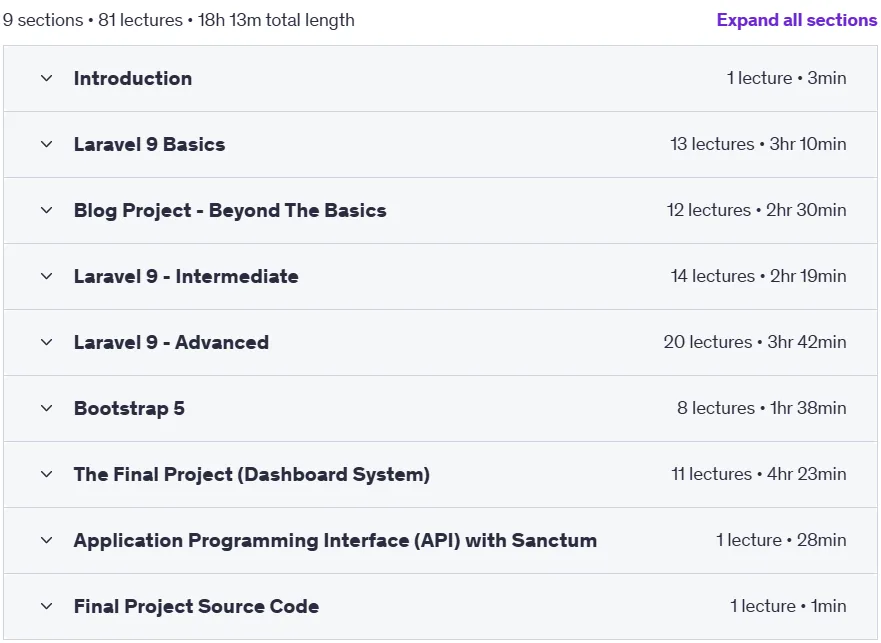The width and height of the screenshot is (881, 643).
Task: Toggle chevron for Laravel 9 - Intermediate
Action: coord(47,277)
